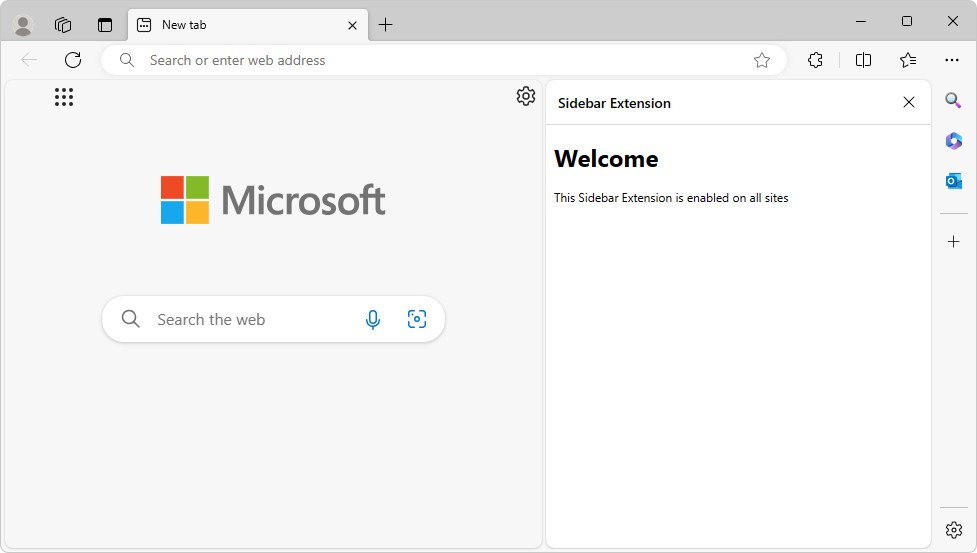Add this page to favorites star
This screenshot has height=553, width=977.
click(x=761, y=60)
